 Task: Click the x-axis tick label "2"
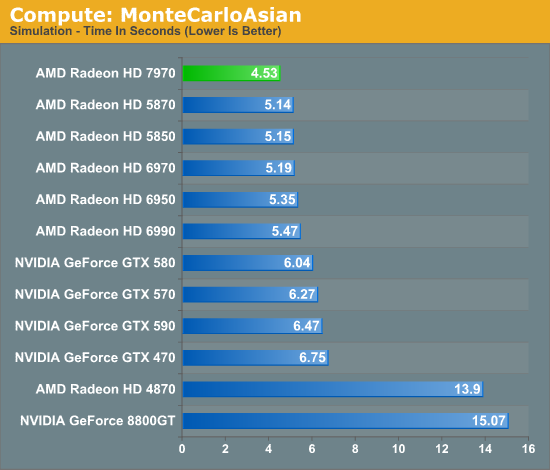click(x=225, y=449)
